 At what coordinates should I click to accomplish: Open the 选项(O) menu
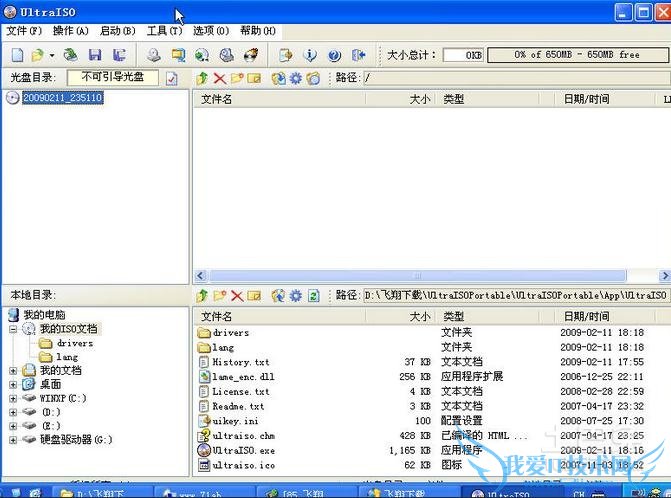point(211,31)
